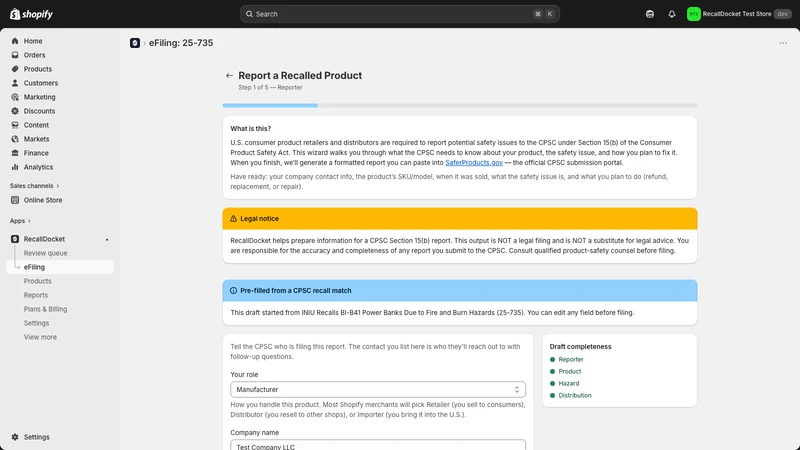Viewport: 800px width, 450px height.
Task: Open the notifications bell
Action: [672, 14]
